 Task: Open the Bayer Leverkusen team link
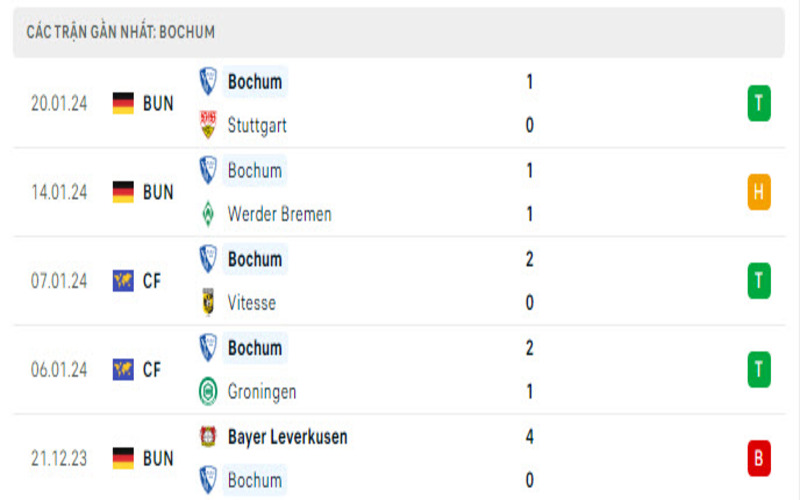pos(287,437)
